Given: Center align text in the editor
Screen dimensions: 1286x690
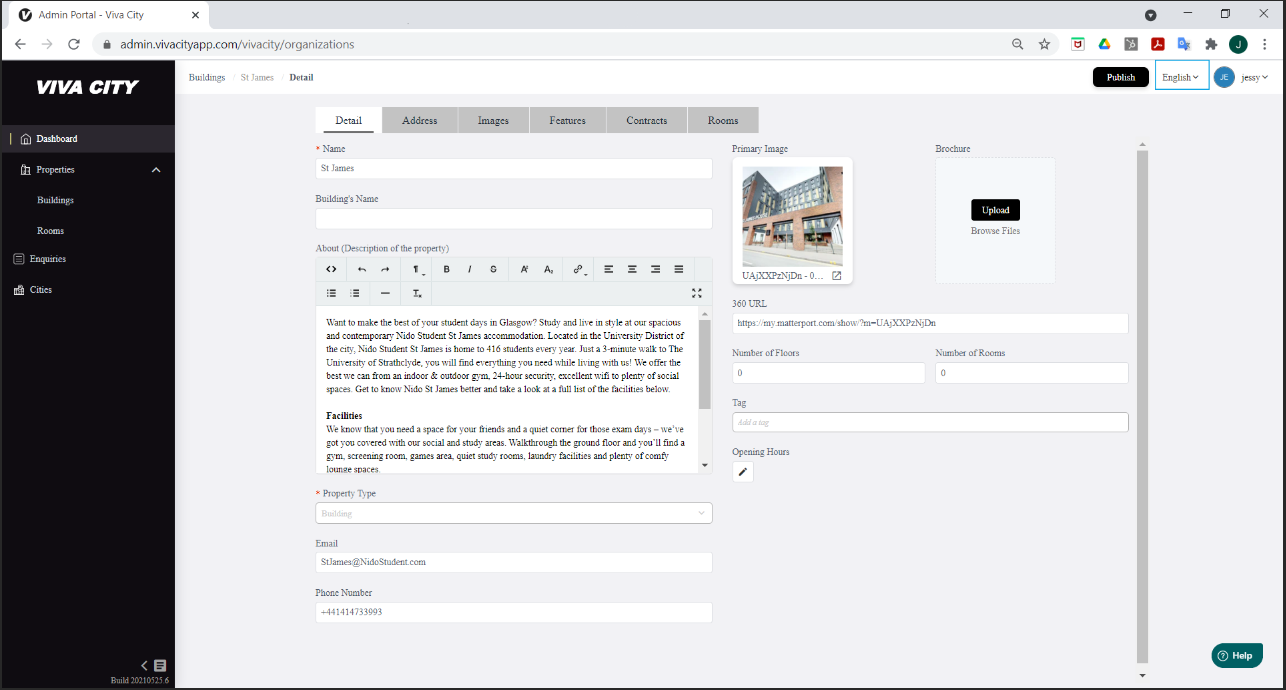Looking at the screenshot, I should click(x=632, y=269).
